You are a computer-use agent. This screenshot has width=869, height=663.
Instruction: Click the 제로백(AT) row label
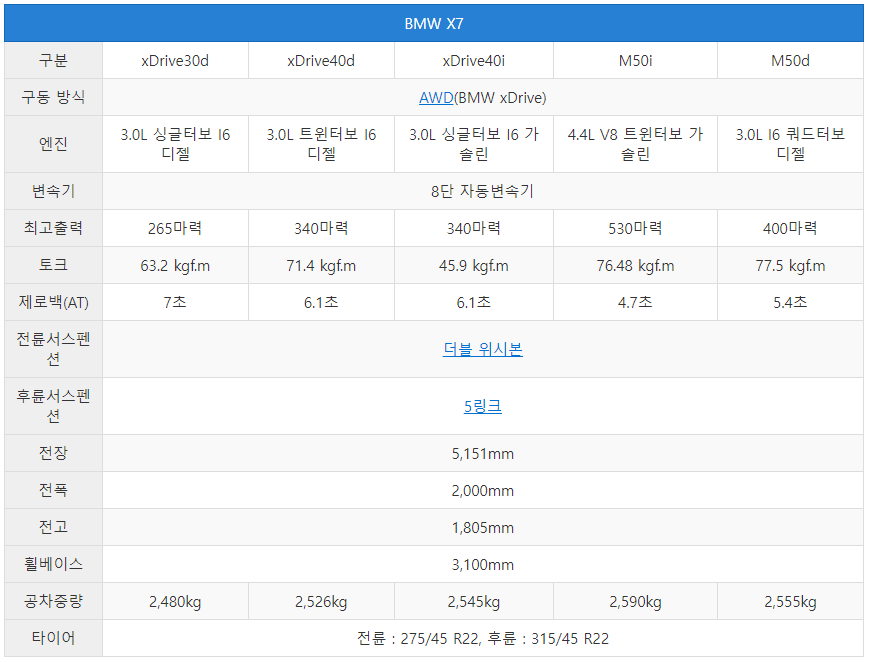click(x=53, y=302)
